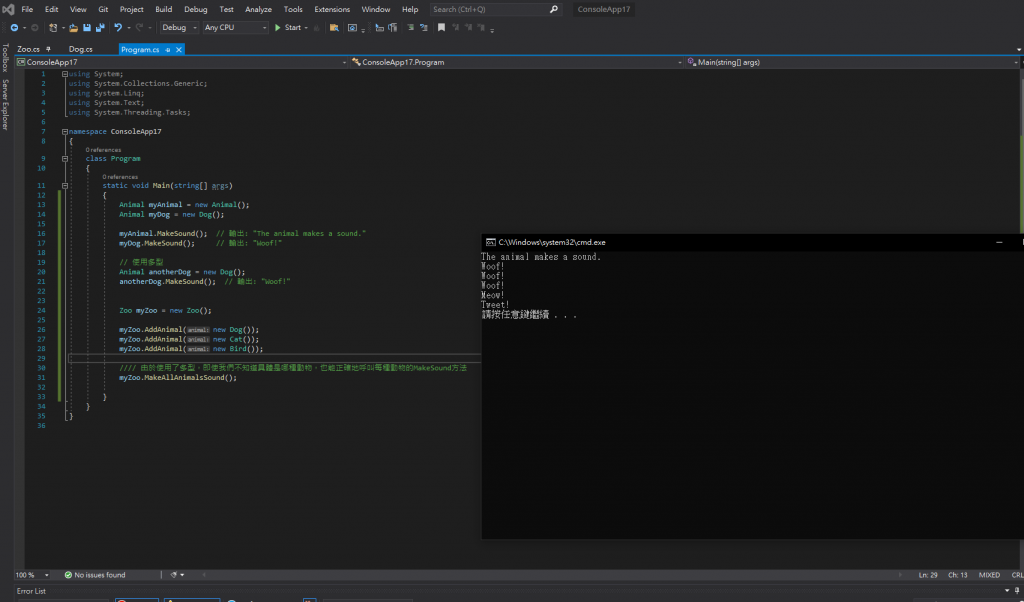Open the Debug configuration dropdown
The height and width of the screenshot is (602, 1024).
(180, 27)
